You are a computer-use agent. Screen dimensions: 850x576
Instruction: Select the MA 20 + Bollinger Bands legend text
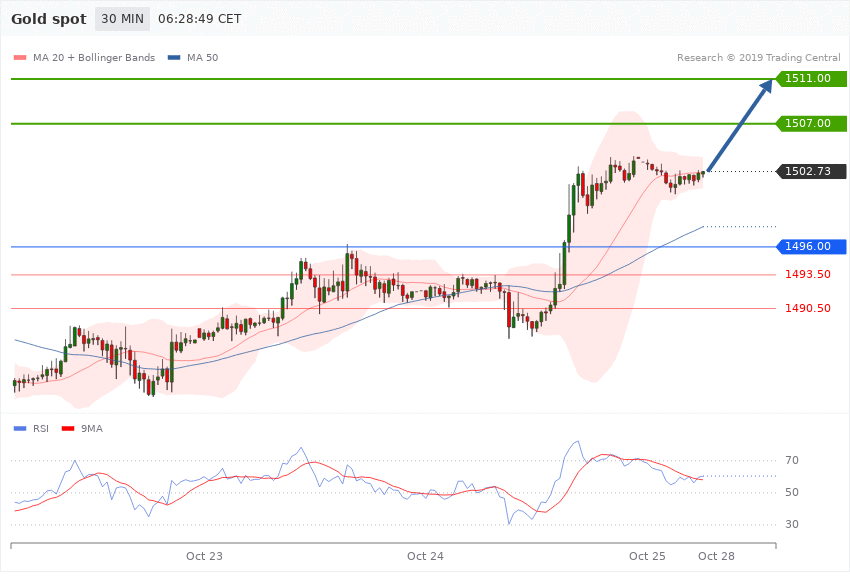[94, 58]
